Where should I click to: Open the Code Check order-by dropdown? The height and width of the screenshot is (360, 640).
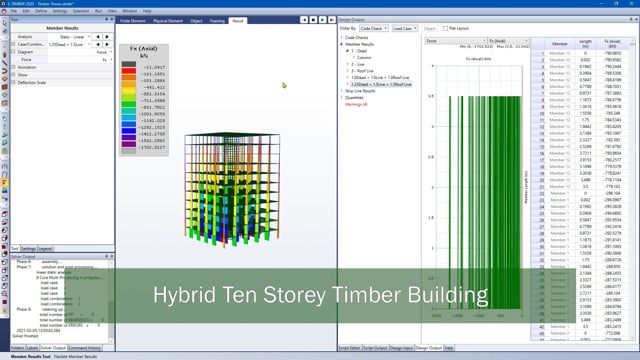(x=374, y=29)
